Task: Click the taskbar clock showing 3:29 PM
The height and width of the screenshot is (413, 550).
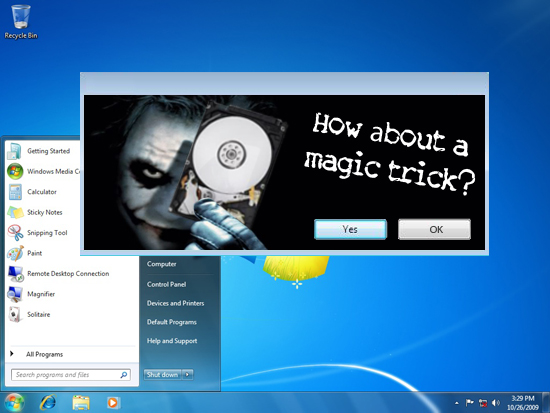Action: pyautogui.click(x=522, y=403)
